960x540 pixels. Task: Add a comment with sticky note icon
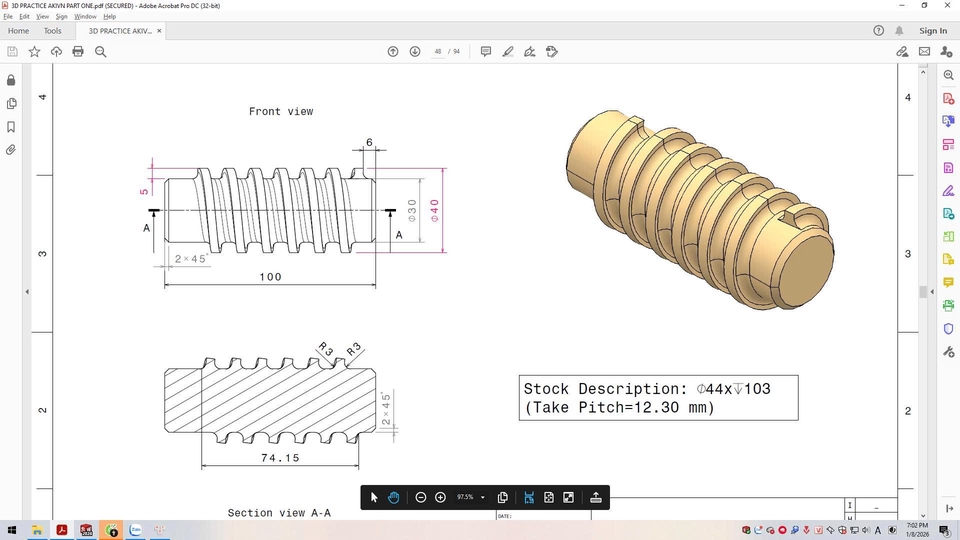click(x=486, y=52)
